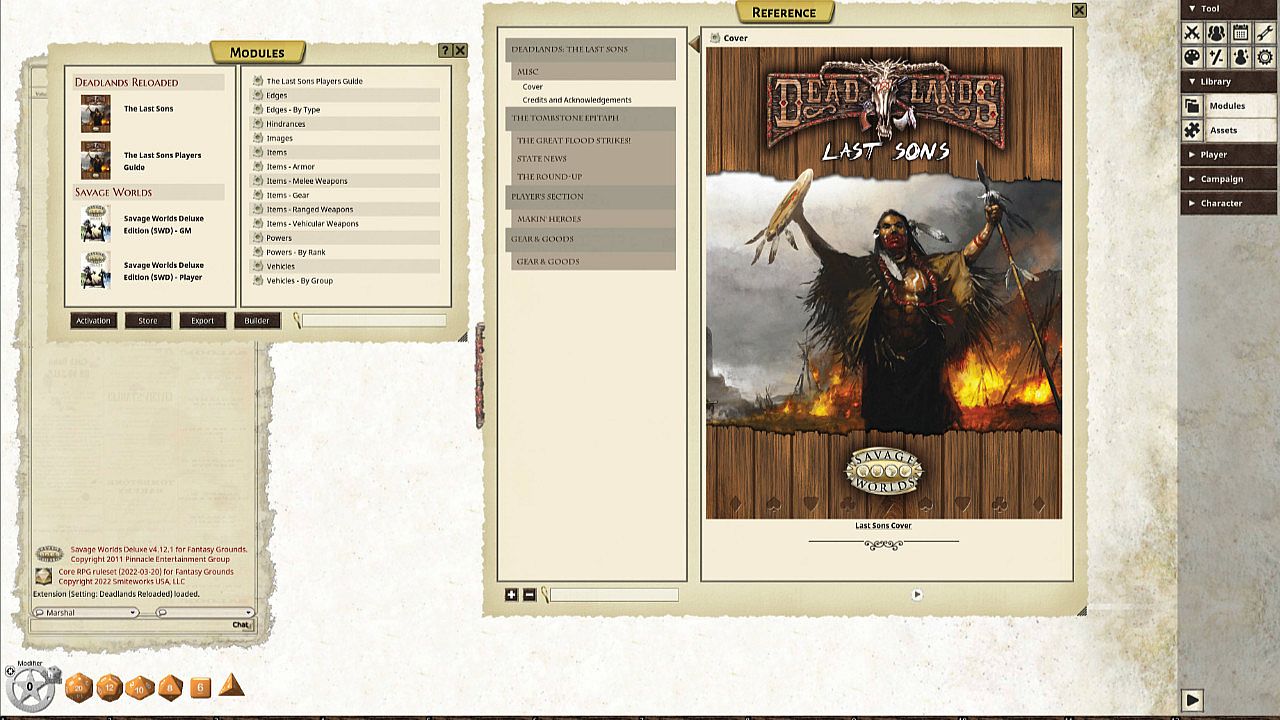Pick up the d4 pyramid die
The height and width of the screenshot is (720, 1280).
click(x=231, y=685)
